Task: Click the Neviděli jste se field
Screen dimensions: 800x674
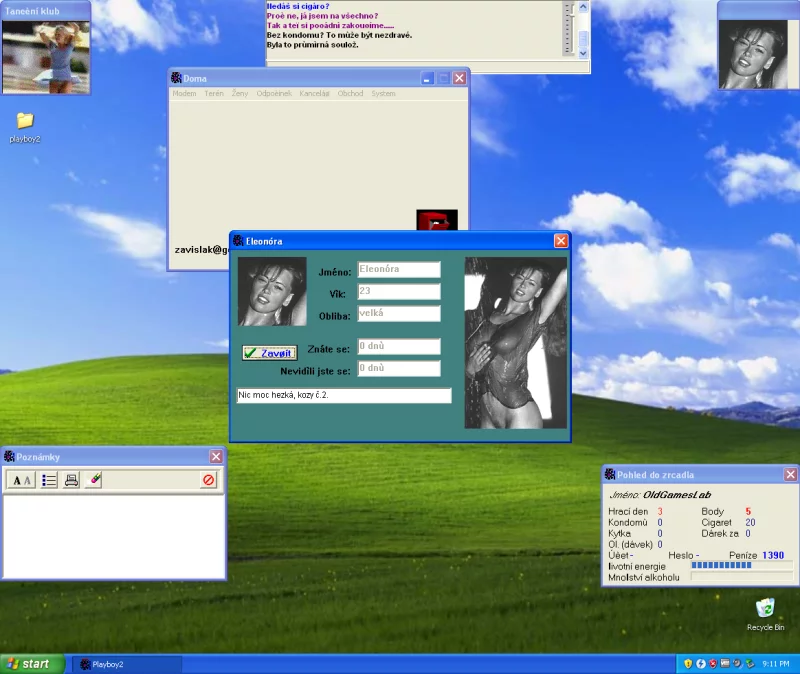Action: pos(399,368)
